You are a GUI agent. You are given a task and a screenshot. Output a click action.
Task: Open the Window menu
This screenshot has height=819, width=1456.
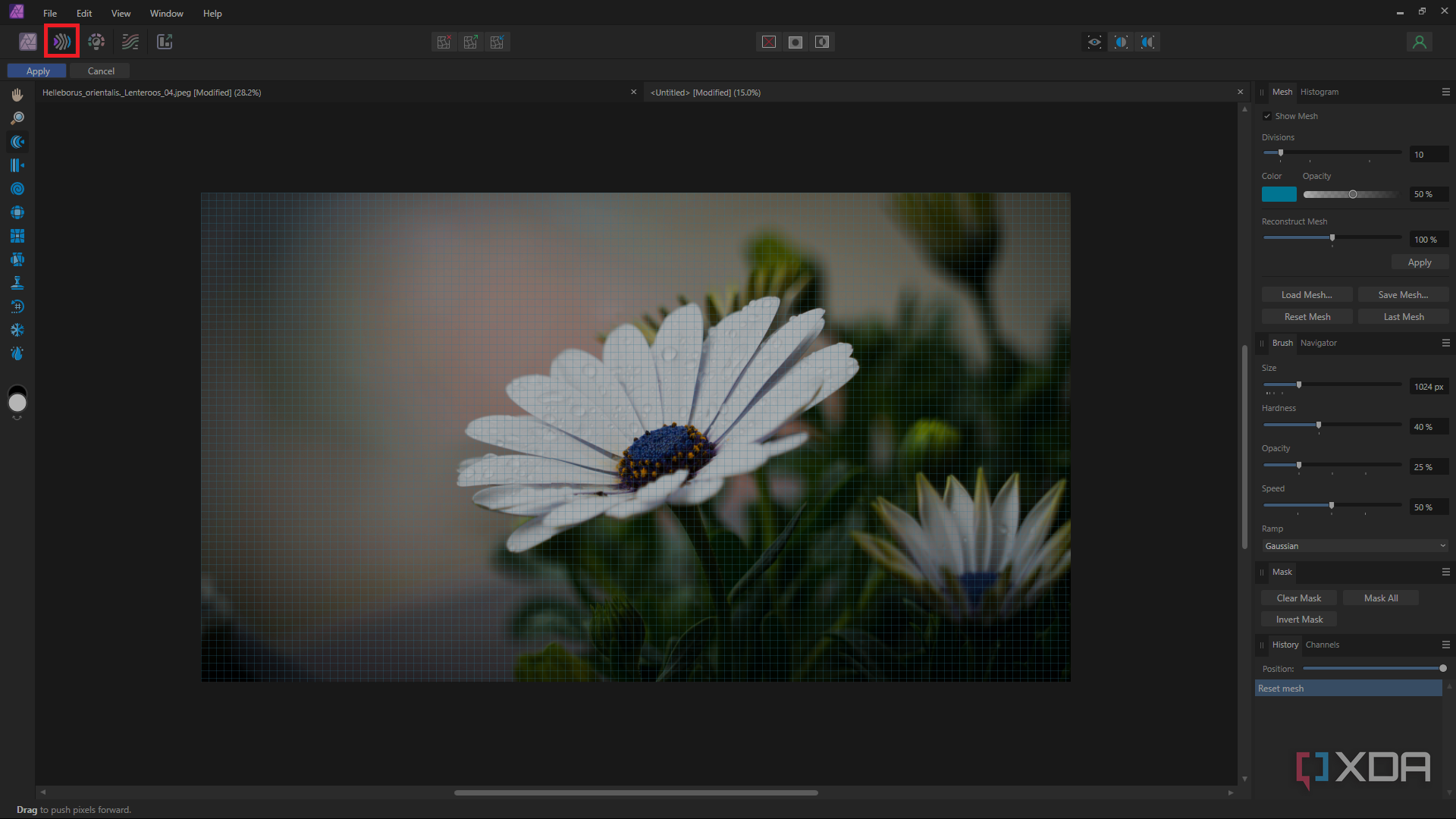(166, 14)
